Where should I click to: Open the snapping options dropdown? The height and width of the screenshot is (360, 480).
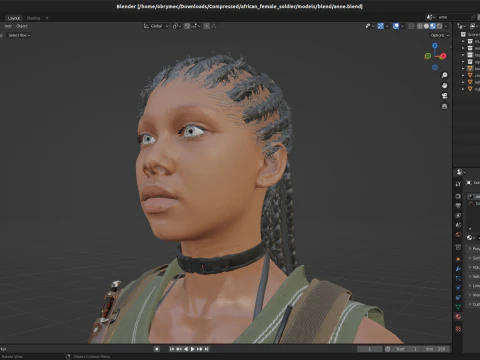(195, 26)
